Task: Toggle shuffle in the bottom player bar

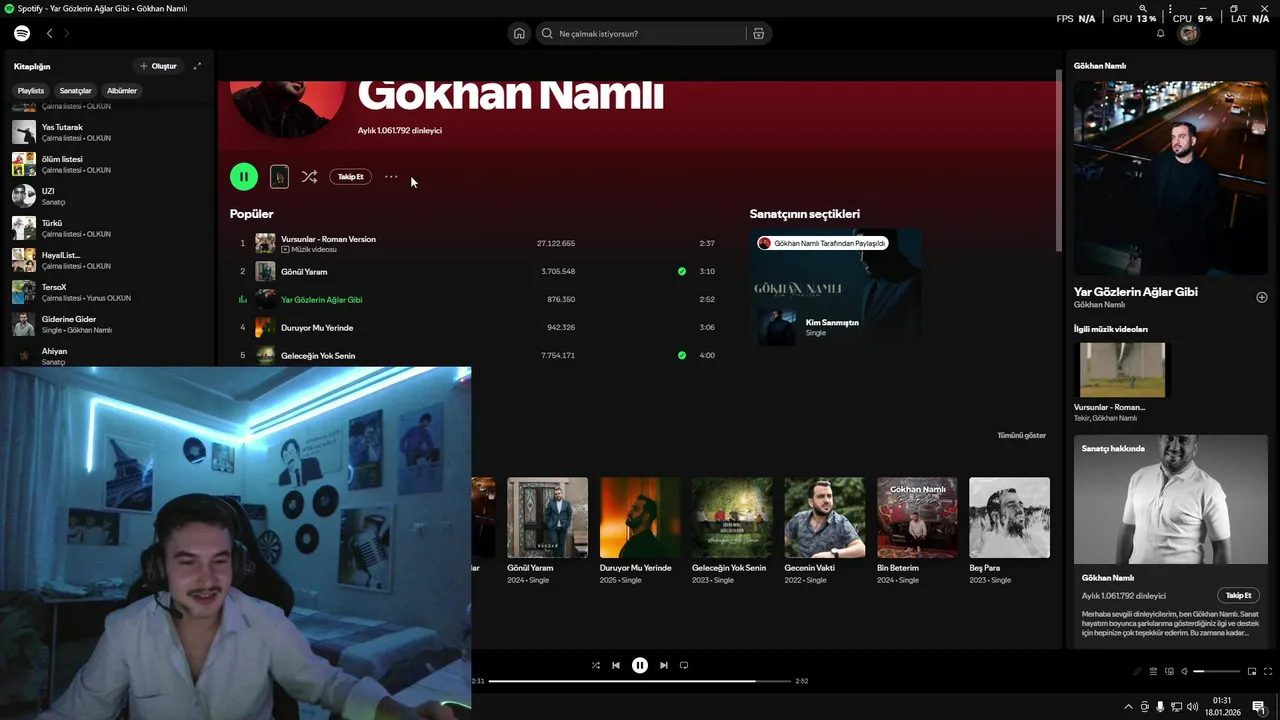Action: pos(596,665)
